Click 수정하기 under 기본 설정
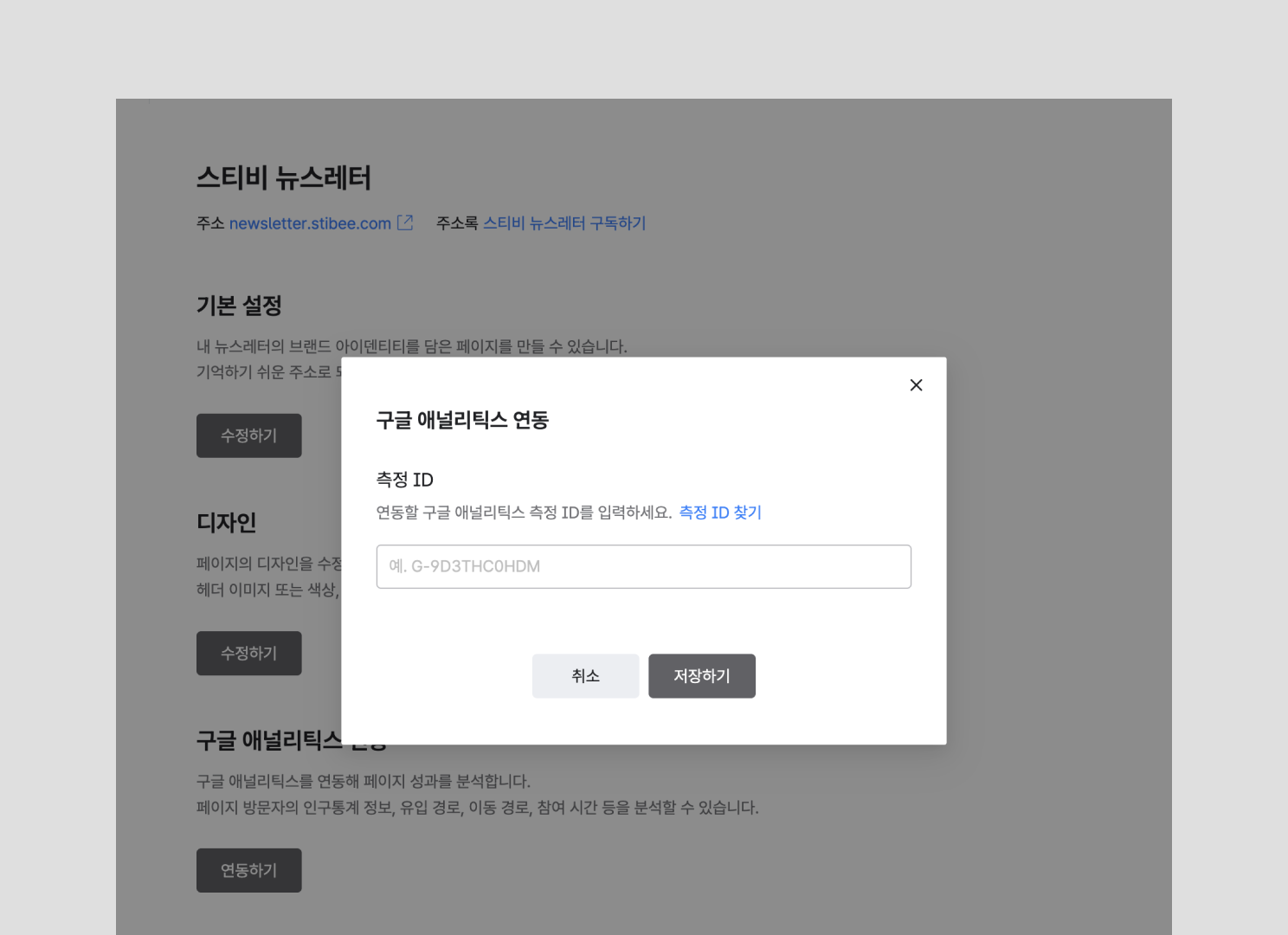This screenshot has width=1288, height=935. click(x=249, y=435)
